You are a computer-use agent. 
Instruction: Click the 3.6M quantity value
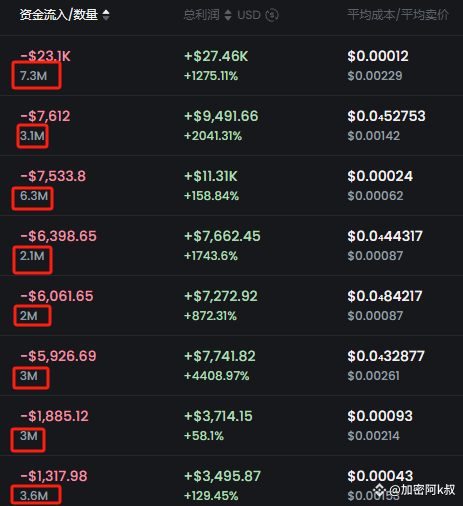(x=34, y=496)
